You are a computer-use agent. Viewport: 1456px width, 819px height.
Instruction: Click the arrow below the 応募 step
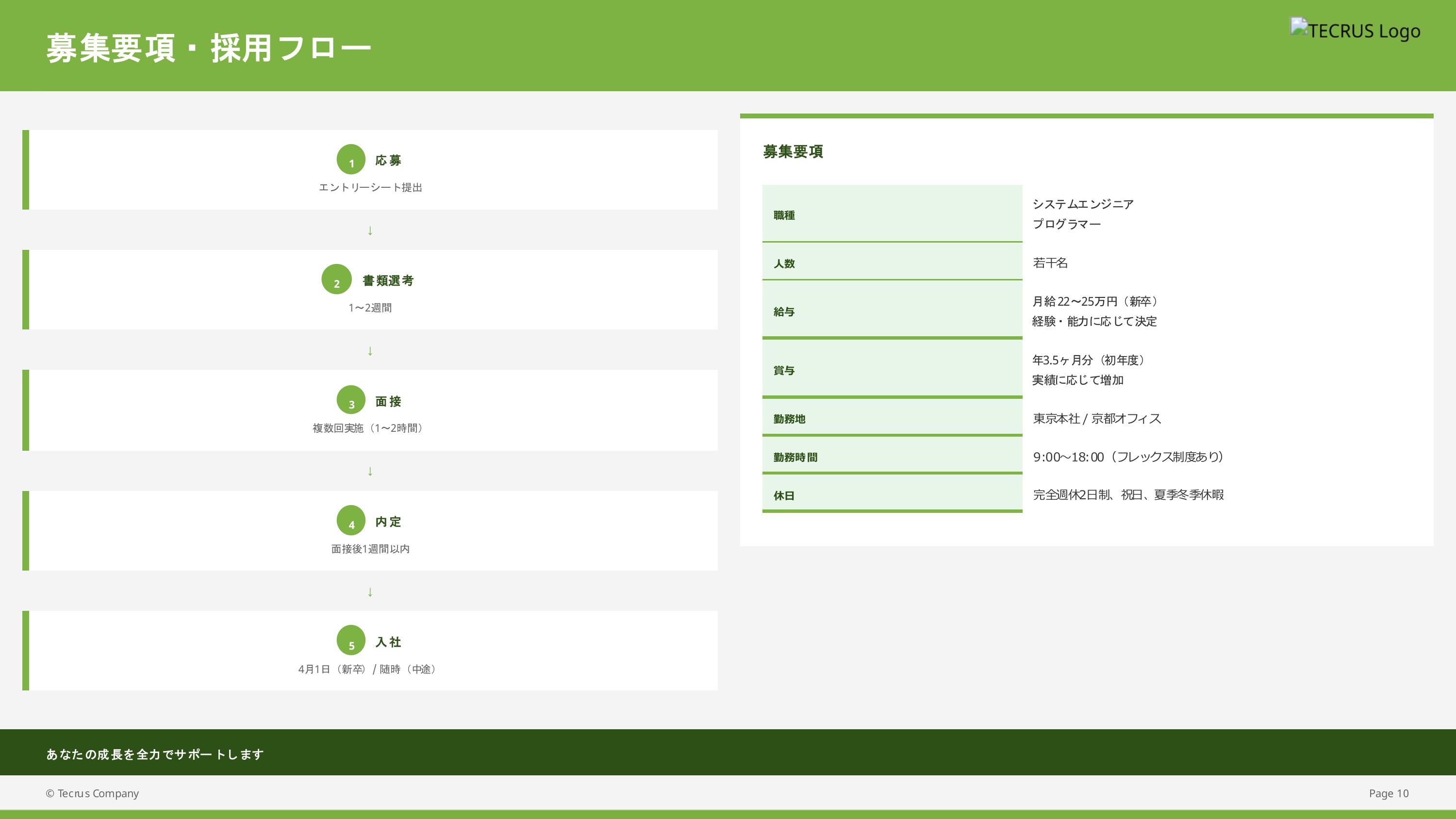click(x=370, y=230)
